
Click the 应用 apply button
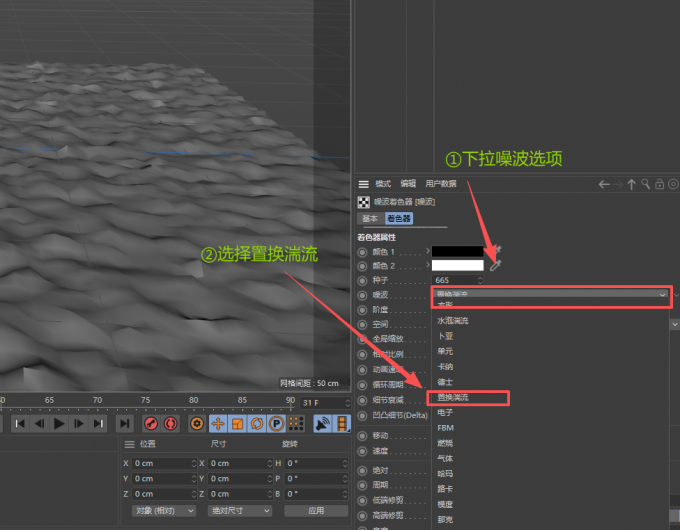(x=315, y=510)
